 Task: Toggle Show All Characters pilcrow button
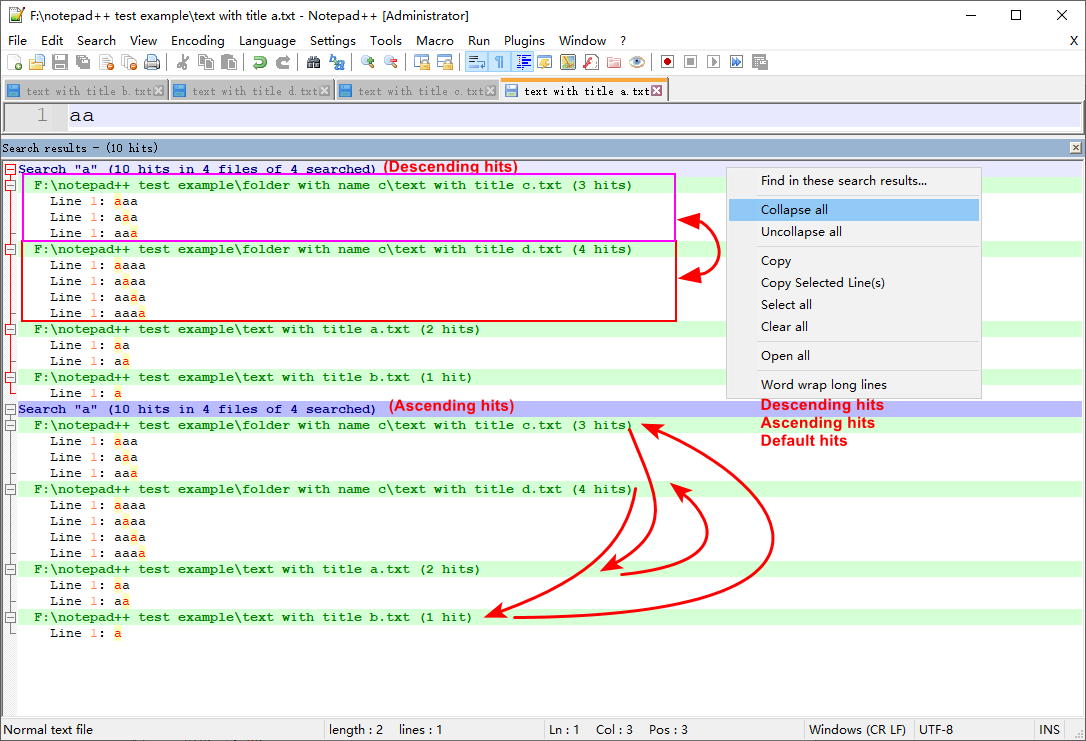pos(499,62)
